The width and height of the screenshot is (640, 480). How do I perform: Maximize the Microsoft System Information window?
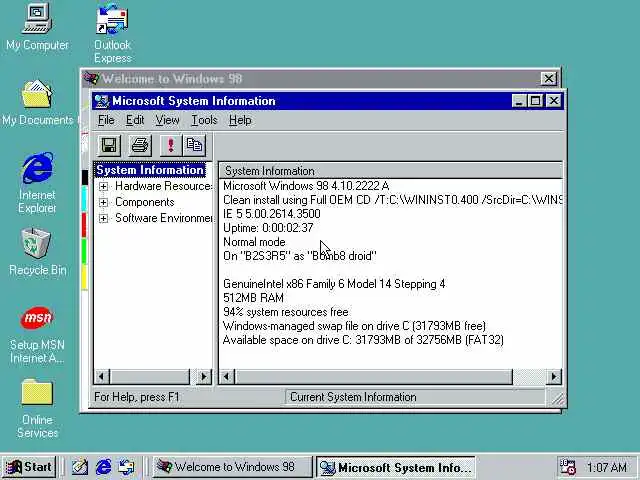[x=536, y=101]
